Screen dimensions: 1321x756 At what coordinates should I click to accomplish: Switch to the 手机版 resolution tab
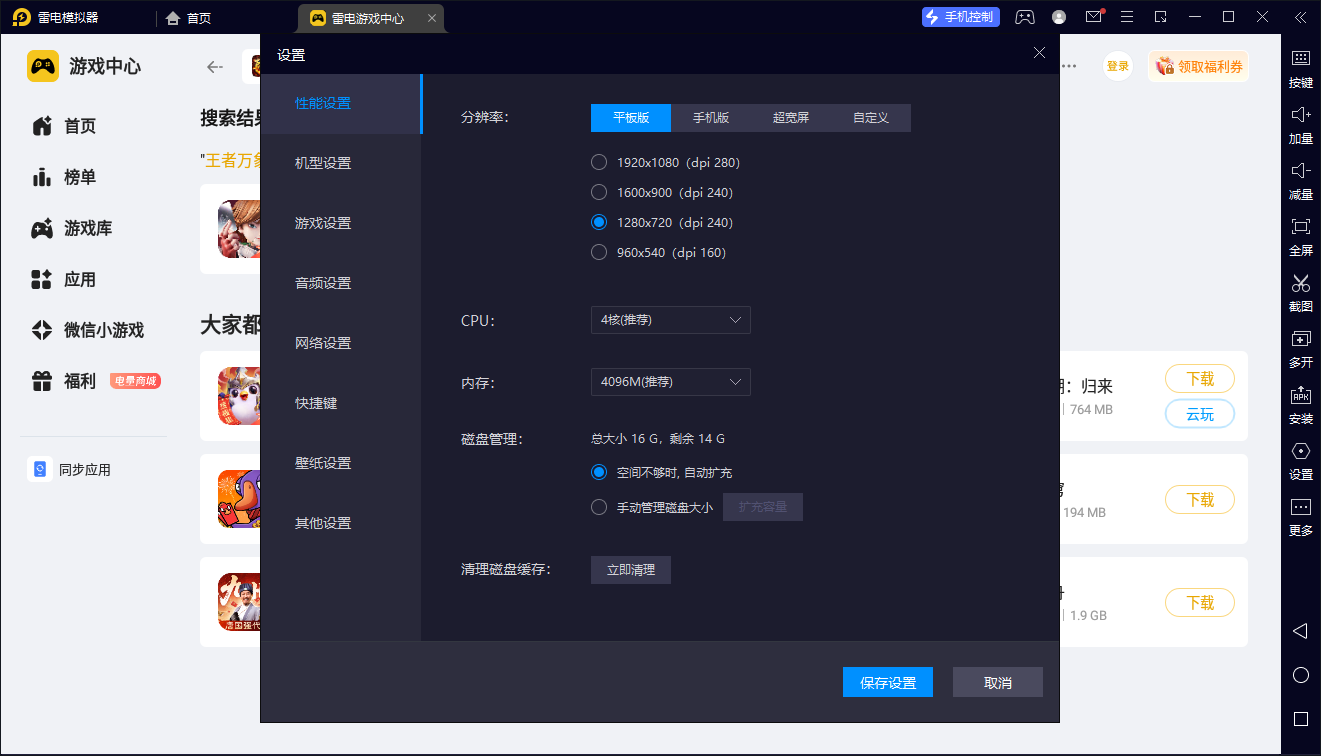711,118
